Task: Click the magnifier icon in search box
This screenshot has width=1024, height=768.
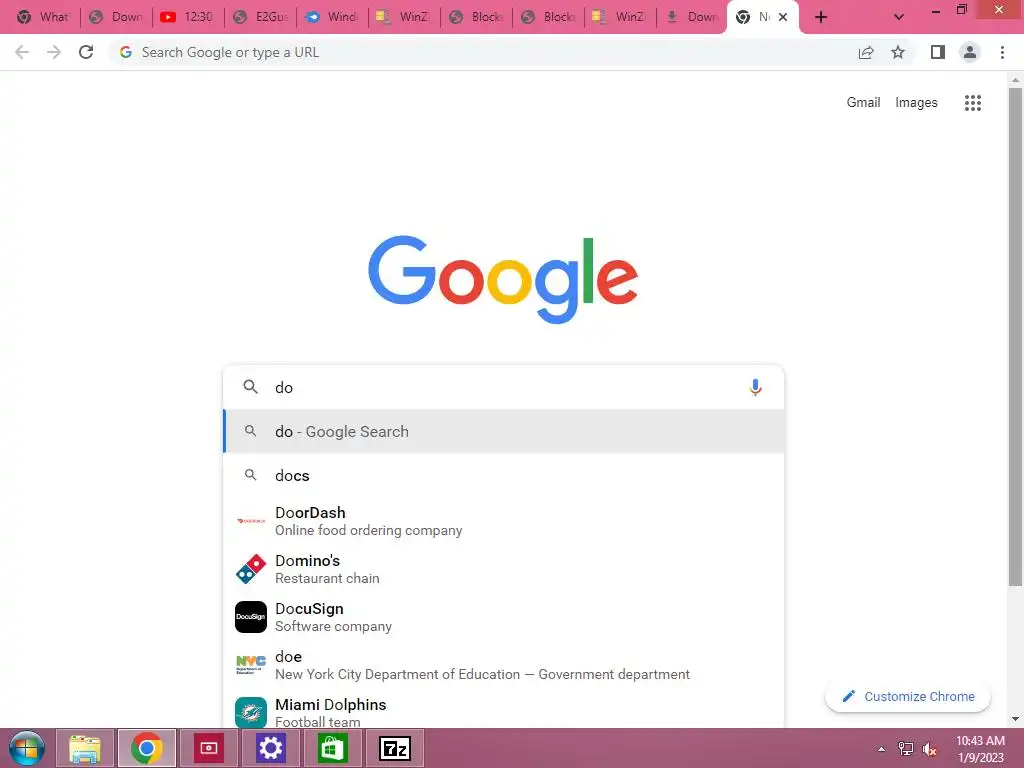Action: click(x=250, y=387)
